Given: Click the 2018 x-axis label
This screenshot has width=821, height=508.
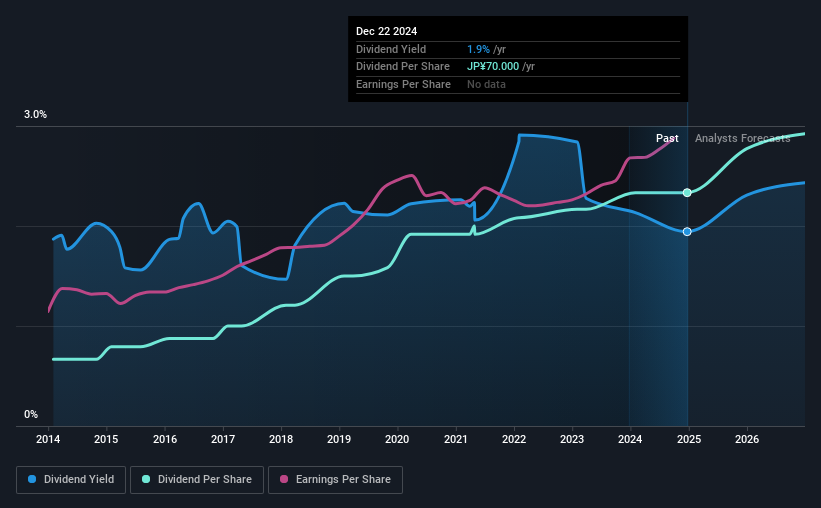Looking at the screenshot, I should click(x=281, y=439).
